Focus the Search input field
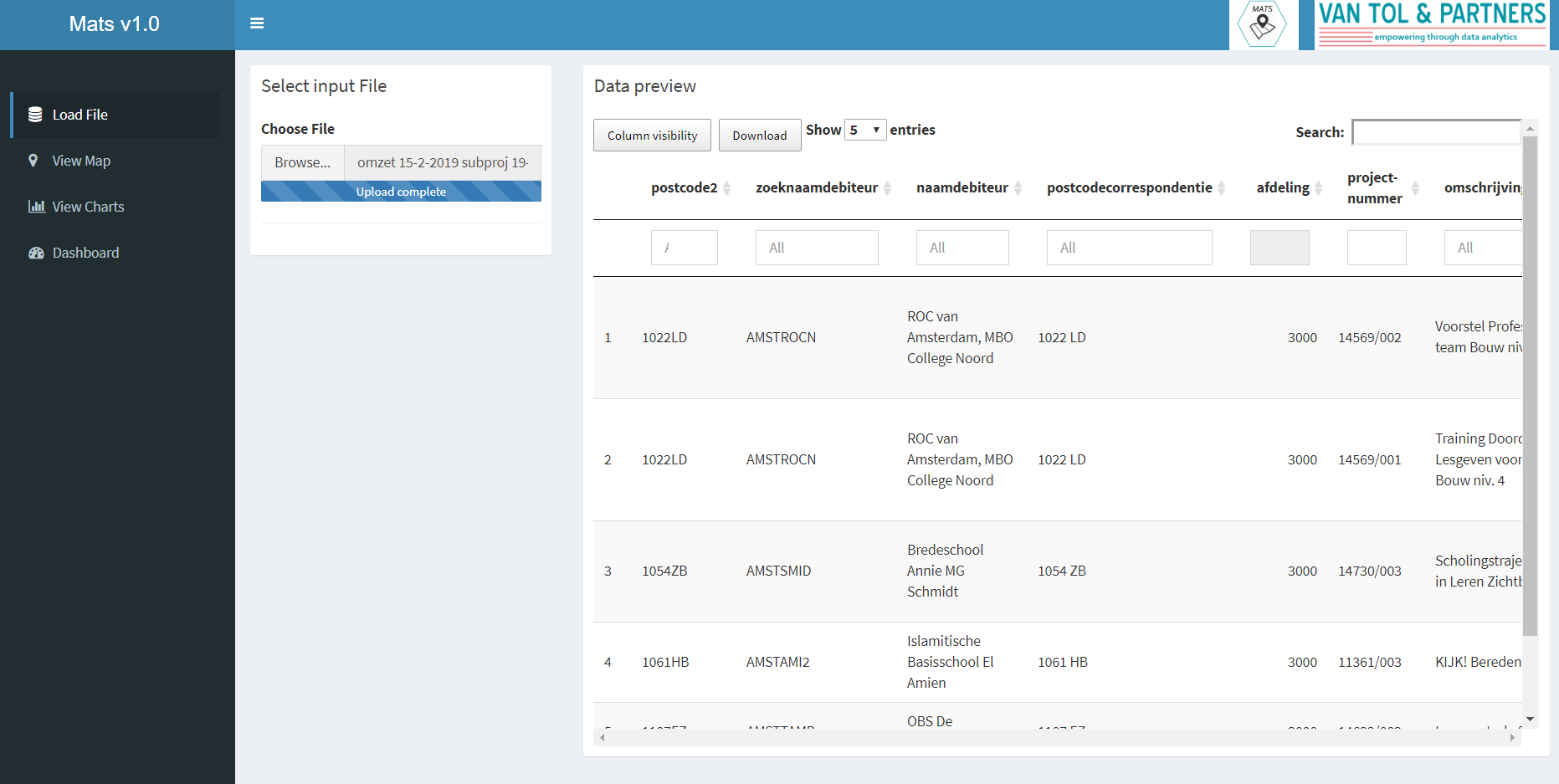The image size is (1559, 784). point(1437,132)
